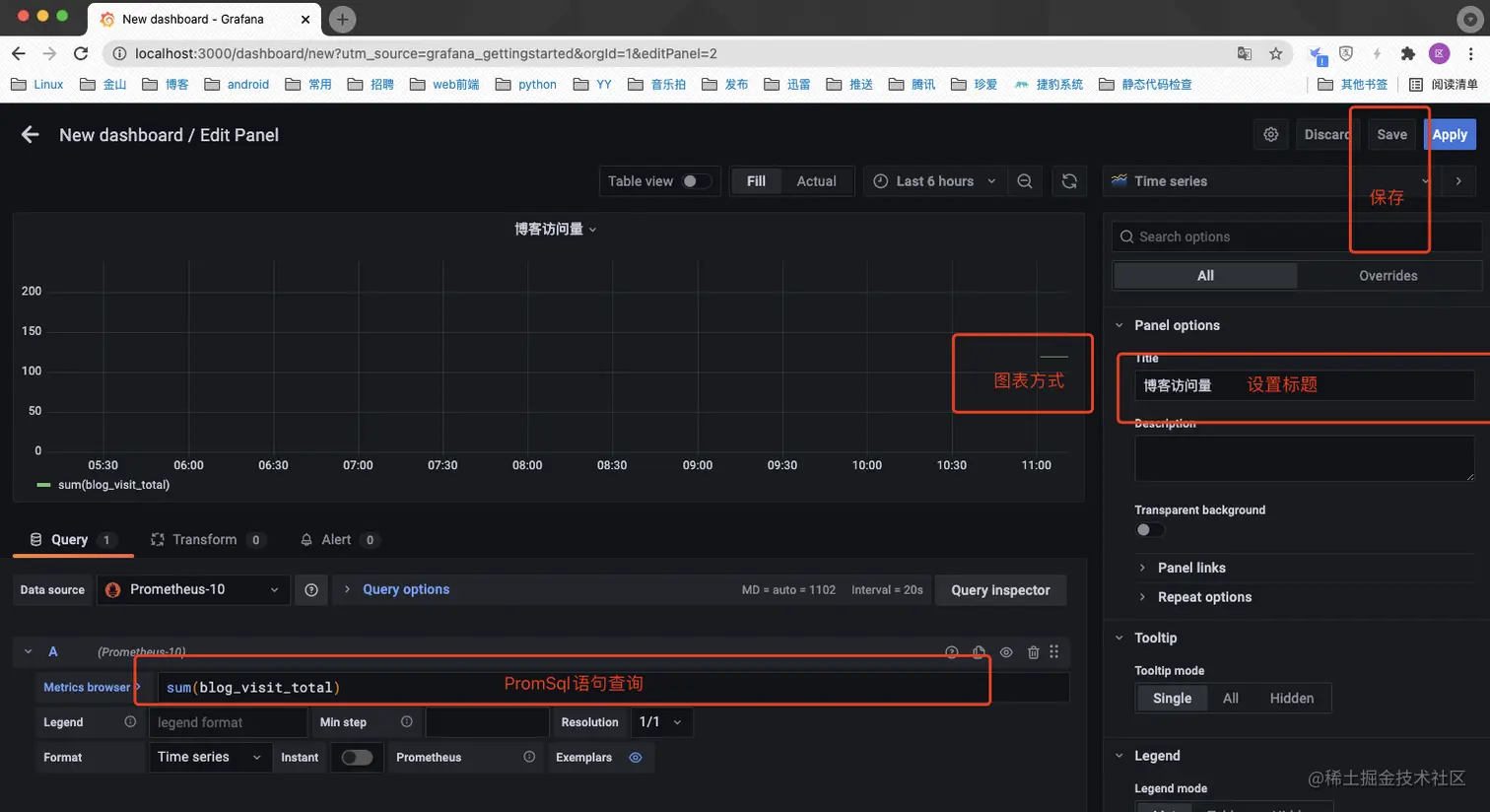1490x812 pixels.
Task: Grab the drag handle of query A
Action: (1054, 652)
